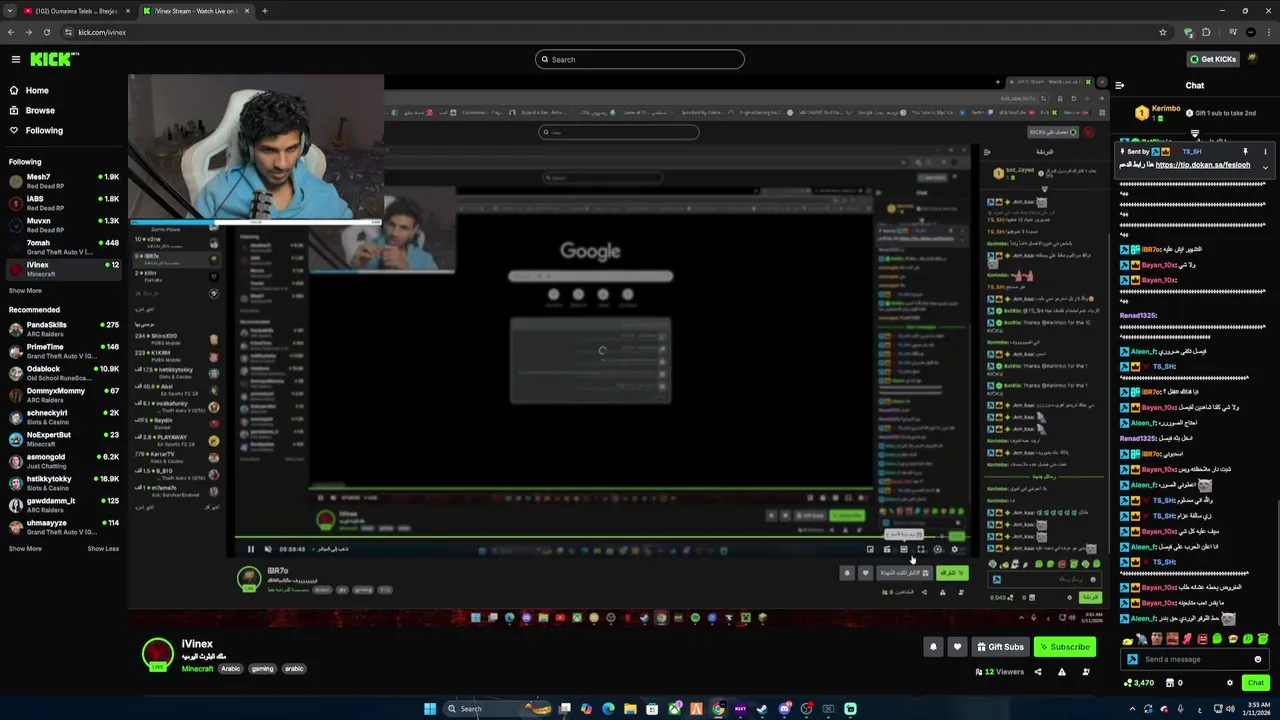This screenshot has width=1280, height=720.
Task: Open Microsoft Edge from taskbar
Action: pyautogui.click(x=608, y=709)
